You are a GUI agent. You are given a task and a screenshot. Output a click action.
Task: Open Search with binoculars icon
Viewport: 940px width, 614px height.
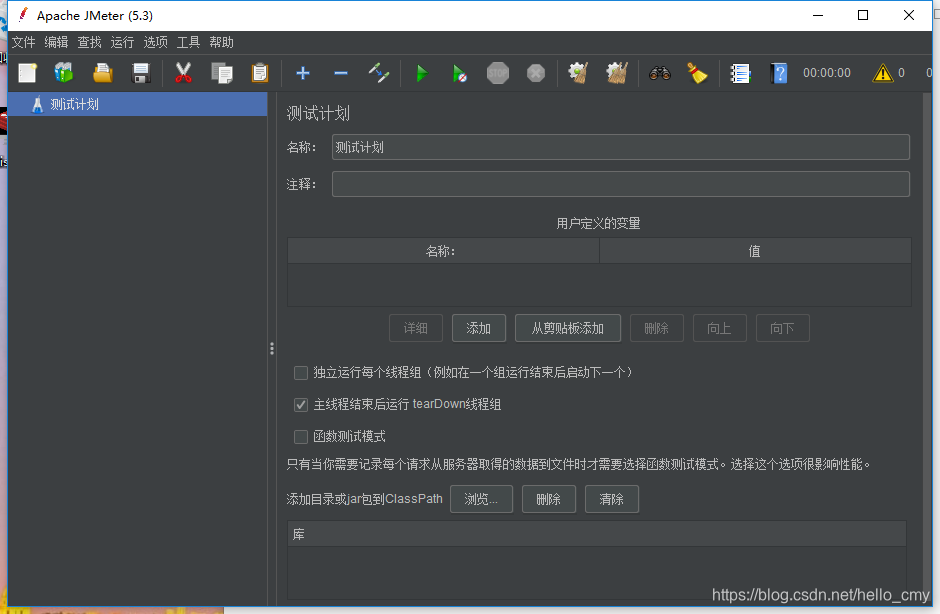[659, 73]
